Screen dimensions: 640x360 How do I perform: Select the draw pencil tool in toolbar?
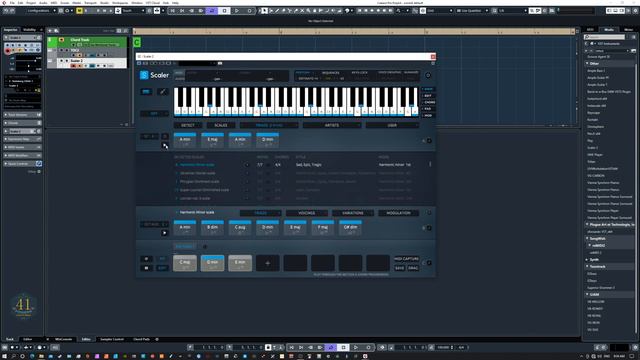click(x=277, y=11)
